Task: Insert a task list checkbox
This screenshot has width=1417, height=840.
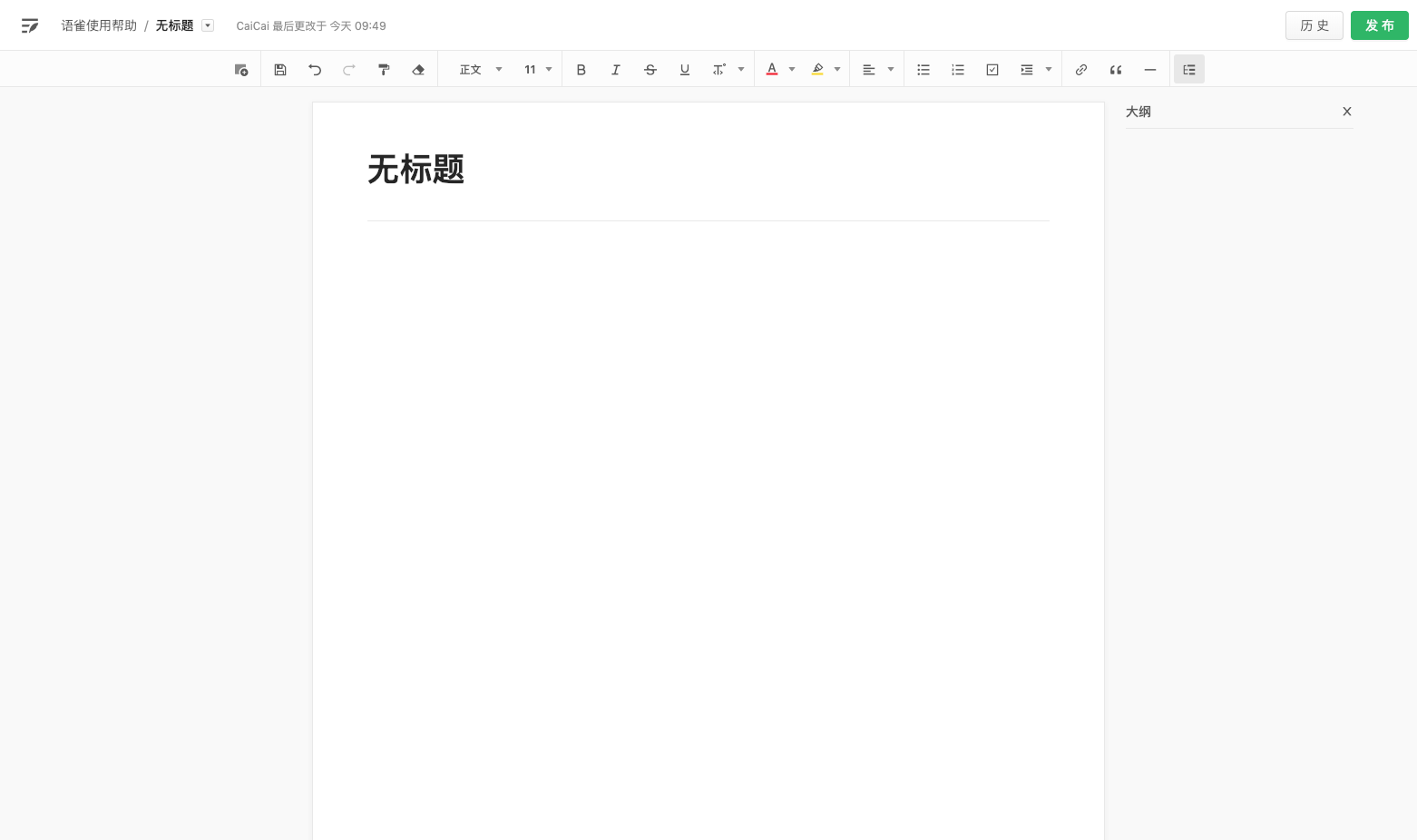Action: coord(992,69)
